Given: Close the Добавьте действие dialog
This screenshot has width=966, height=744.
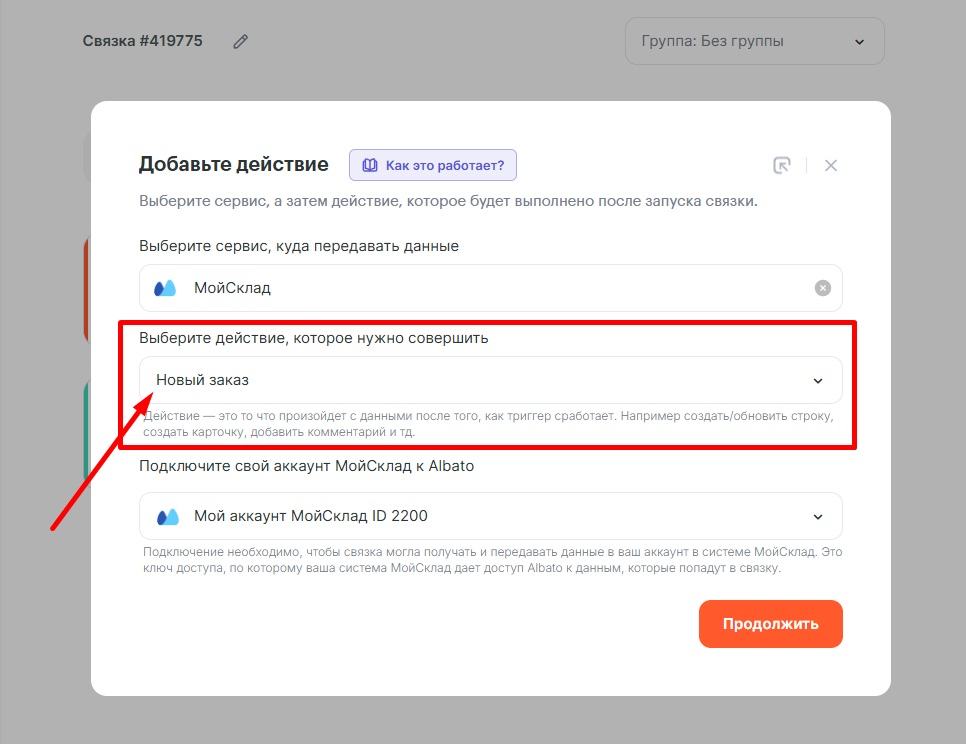Looking at the screenshot, I should (x=830, y=165).
